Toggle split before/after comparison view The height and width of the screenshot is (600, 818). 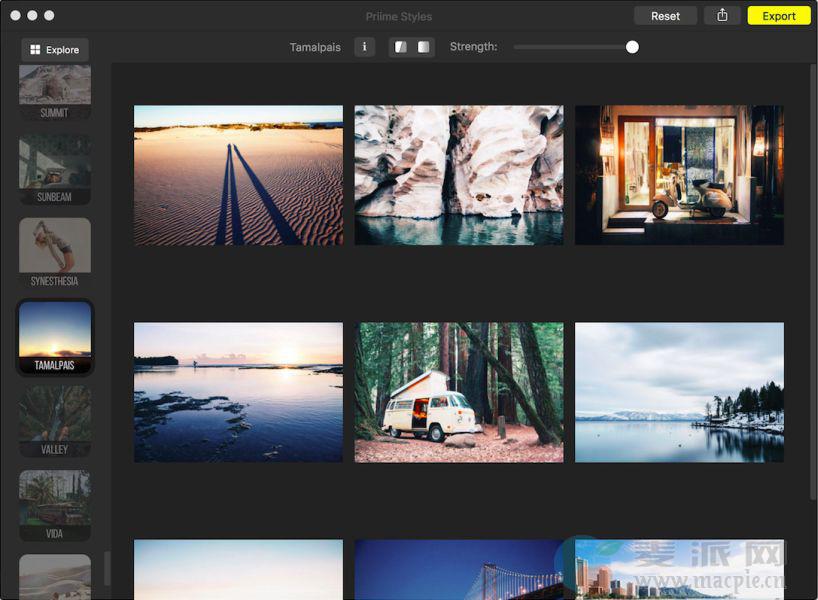(401, 47)
